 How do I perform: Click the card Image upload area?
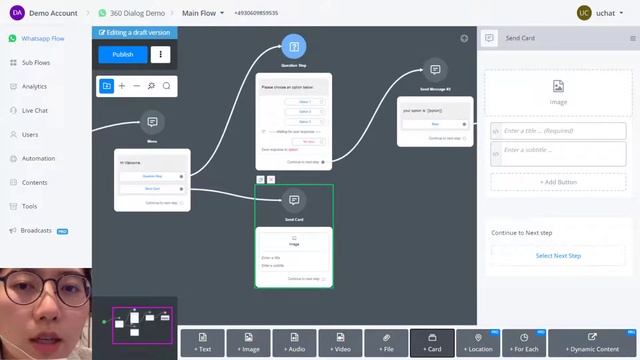pyautogui.click(x=558, y=93)
